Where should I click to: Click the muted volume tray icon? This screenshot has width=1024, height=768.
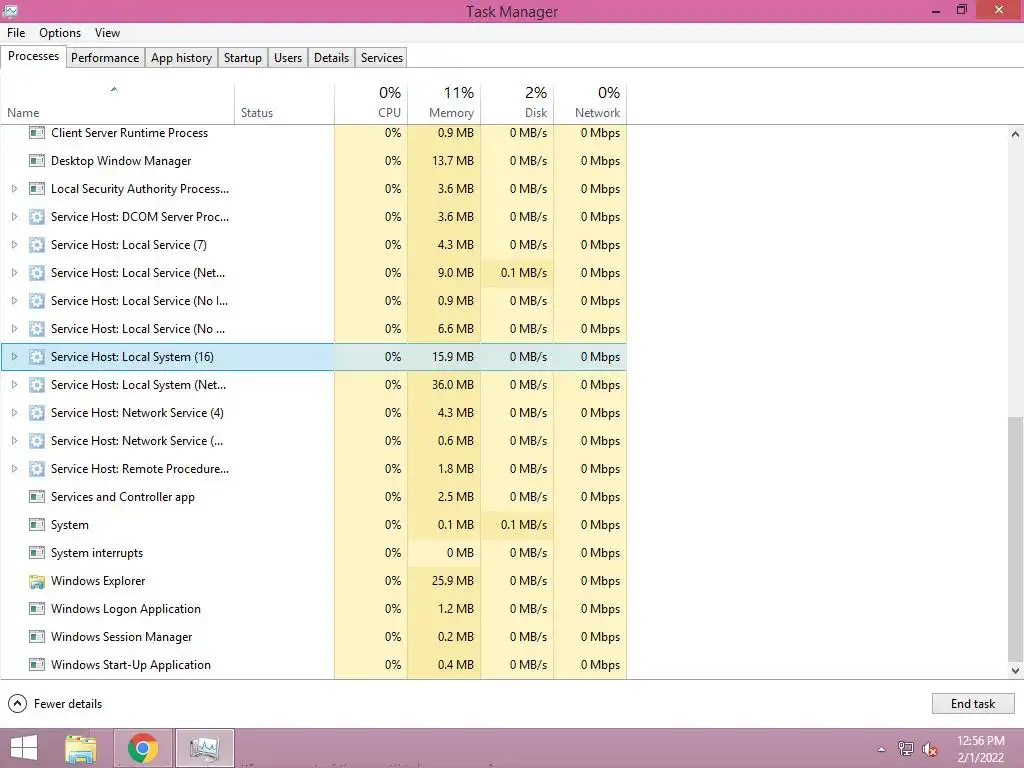pos(929,749)
